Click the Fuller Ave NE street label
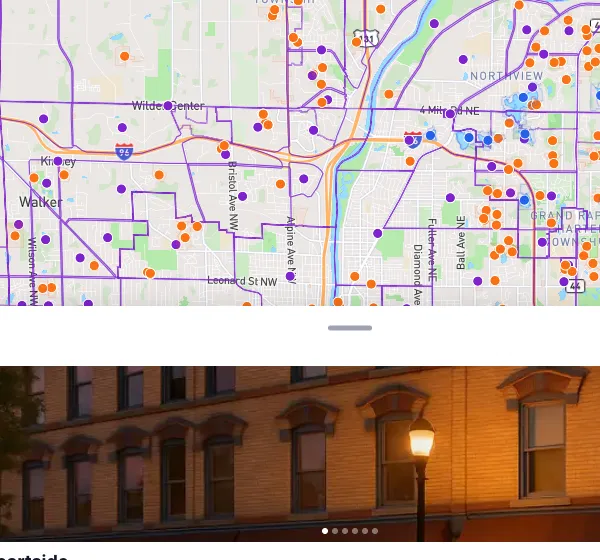The width and height of the screenshot is (600, 560). tap(432, 250)
